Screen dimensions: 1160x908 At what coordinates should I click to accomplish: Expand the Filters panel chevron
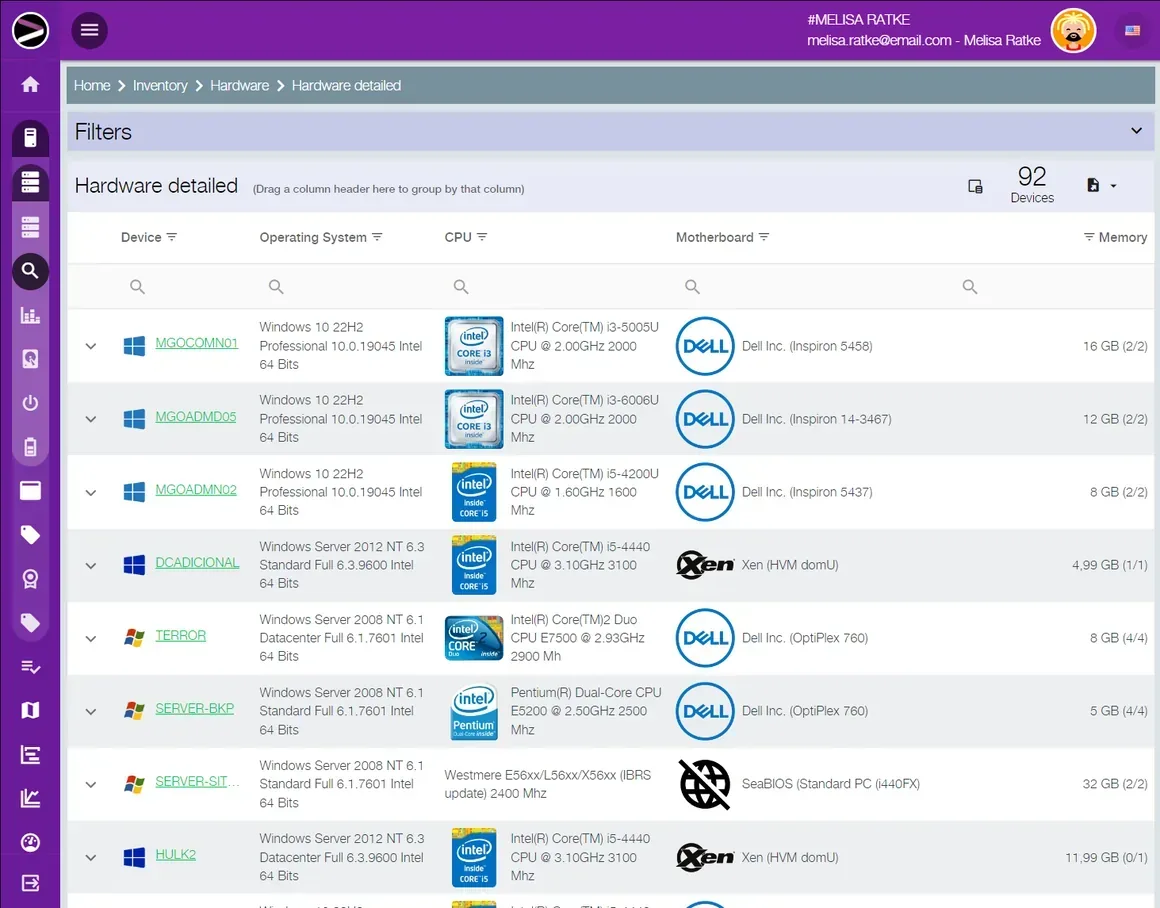point(1136,131)
